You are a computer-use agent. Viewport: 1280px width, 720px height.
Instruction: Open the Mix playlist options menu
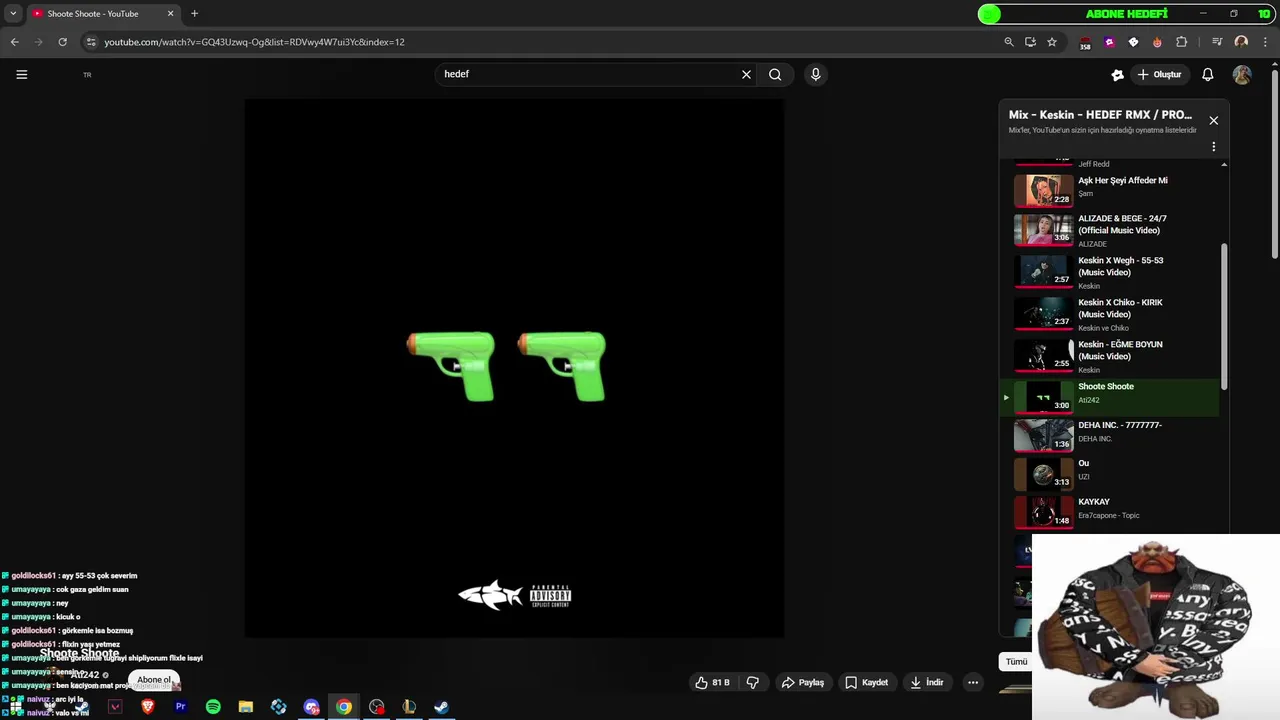tap(1213, 146)
